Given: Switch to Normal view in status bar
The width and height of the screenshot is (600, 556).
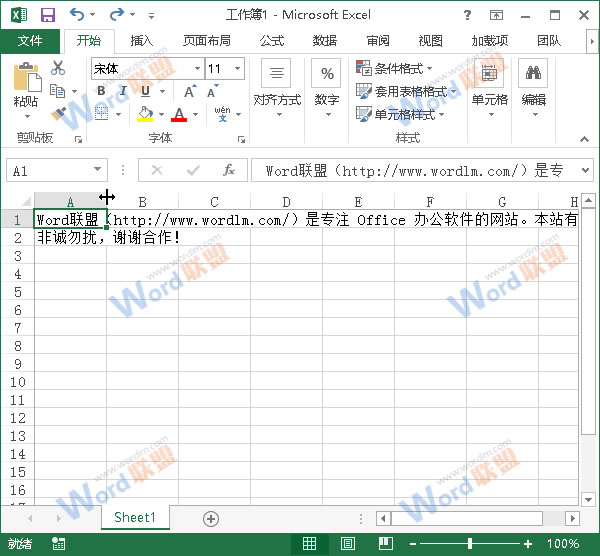Looking at the screenshot, I should coord(309,543).
